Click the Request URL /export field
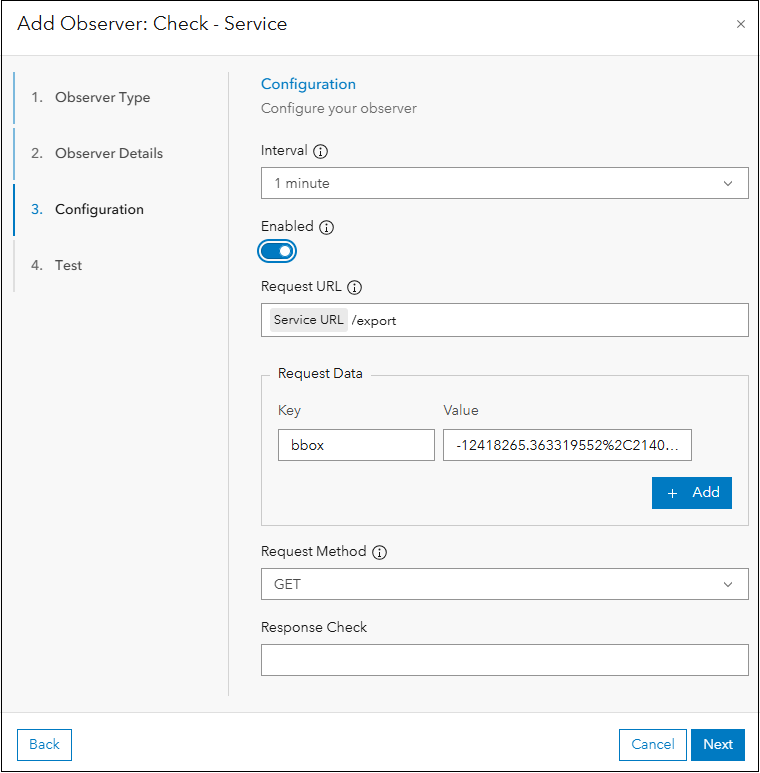Image resolution: width=760 pixels, height=773 pixels. point(545,320)
